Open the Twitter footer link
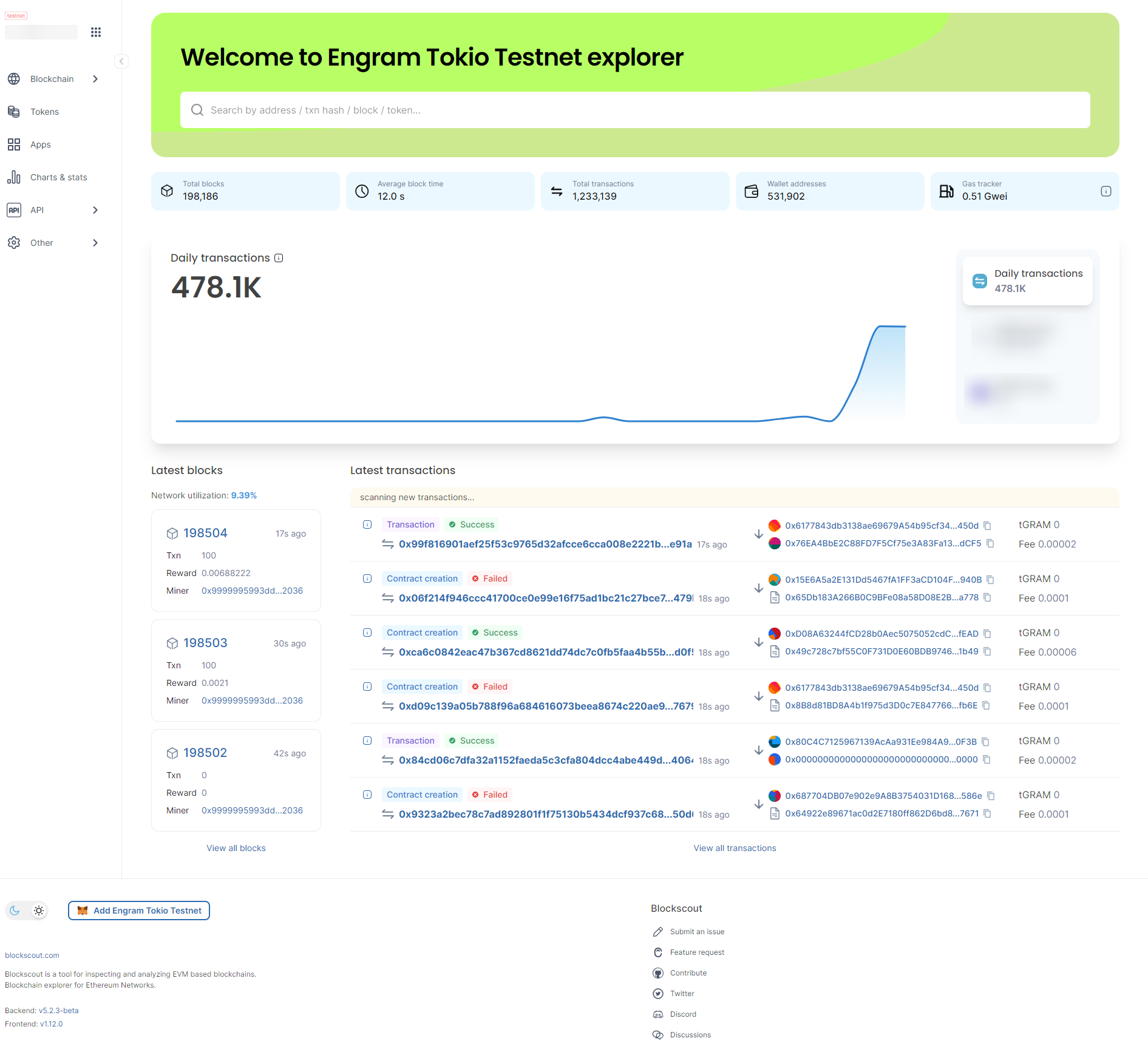The height and width of the screenshot is (1055, 1148). coord(682,994)
